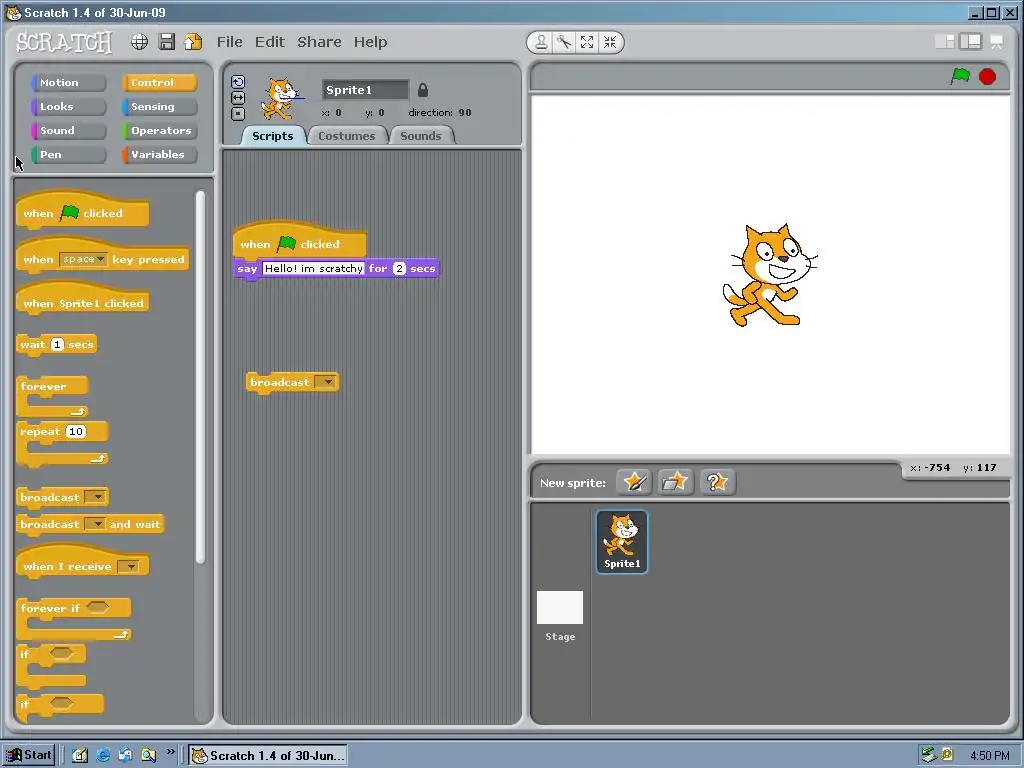The image size is (1024, 768).
Task: Open the Windows Start menu
Action: click(x=28, y=756)
